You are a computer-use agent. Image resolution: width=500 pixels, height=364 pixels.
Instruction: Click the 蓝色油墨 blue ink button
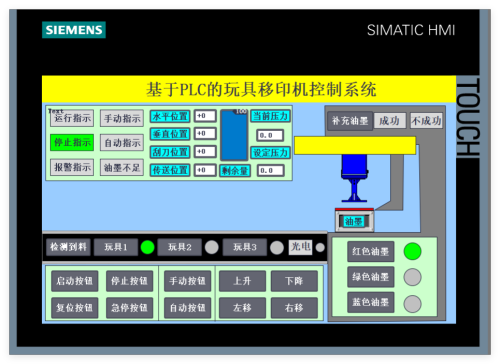coord(371,302)
